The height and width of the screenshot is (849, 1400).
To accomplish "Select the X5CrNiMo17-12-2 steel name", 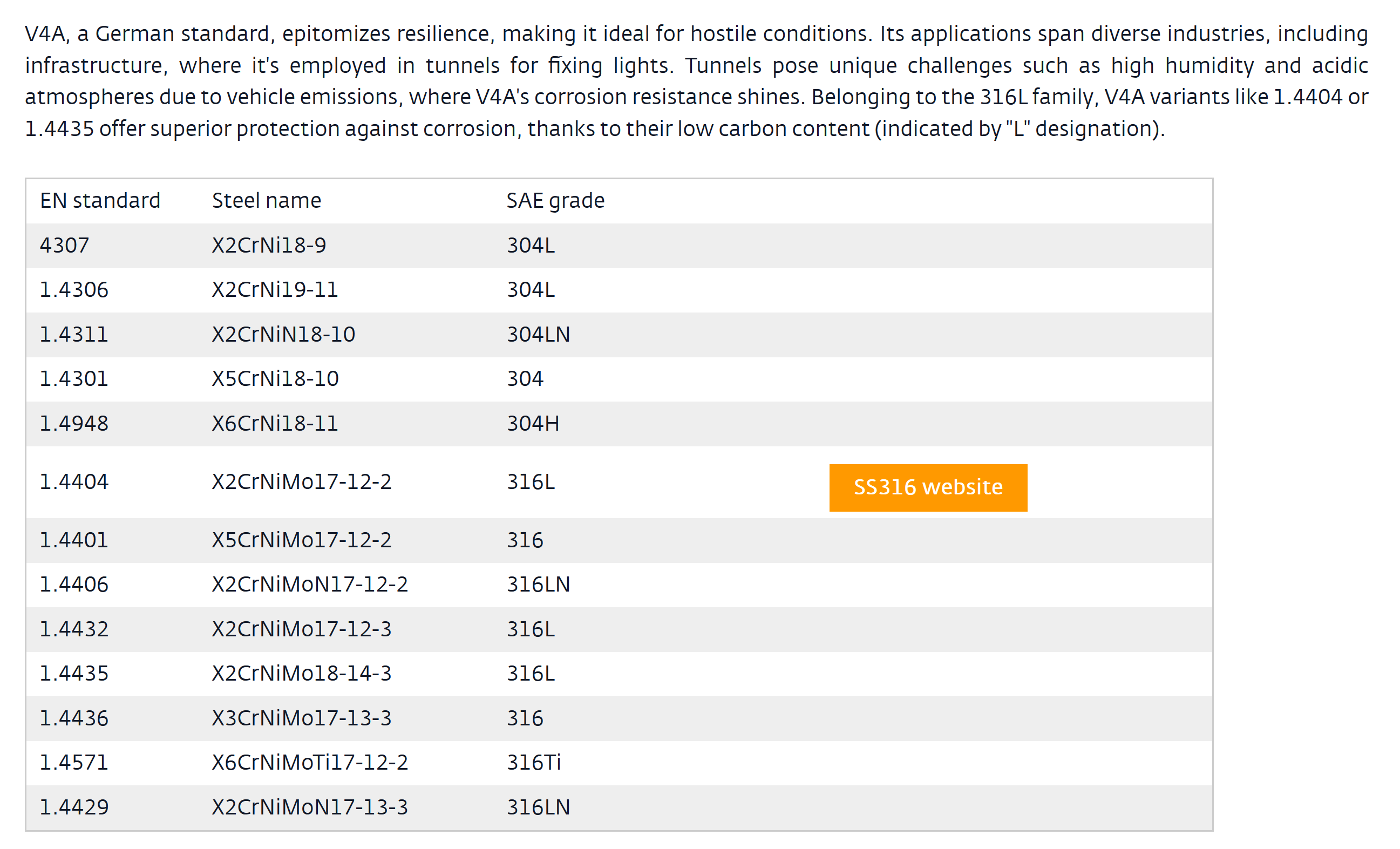I will click(x=302, y=540).
